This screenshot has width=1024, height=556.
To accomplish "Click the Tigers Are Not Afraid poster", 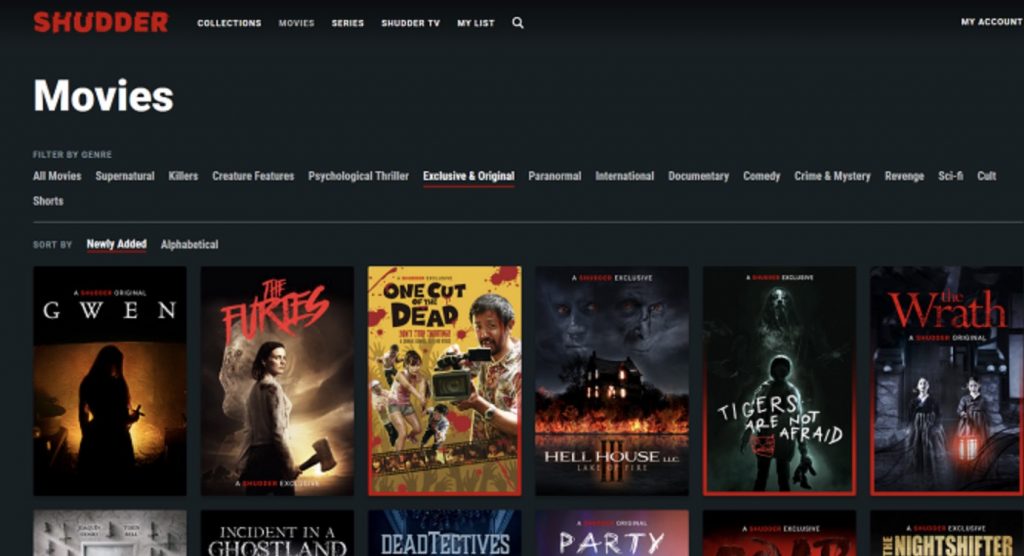I will [x=779, y=380].
